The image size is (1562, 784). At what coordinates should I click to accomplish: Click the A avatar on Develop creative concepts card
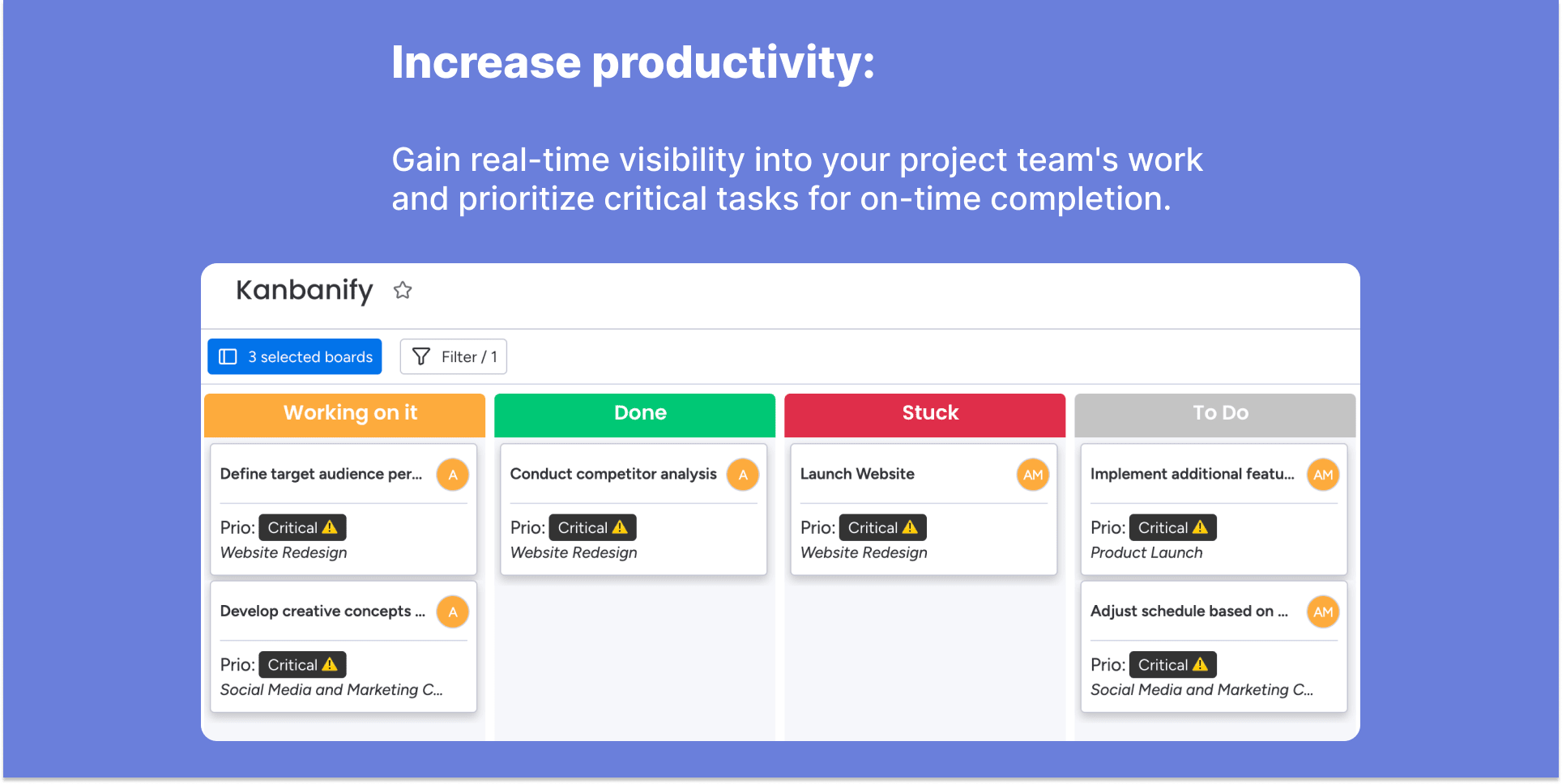click(x=453, y=612)
